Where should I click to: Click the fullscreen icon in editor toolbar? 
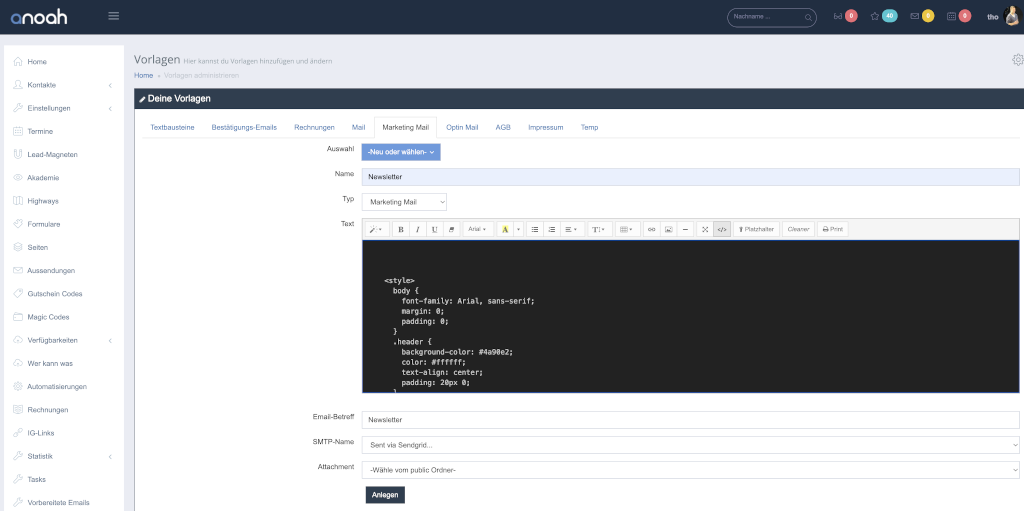tap(705, 229)
